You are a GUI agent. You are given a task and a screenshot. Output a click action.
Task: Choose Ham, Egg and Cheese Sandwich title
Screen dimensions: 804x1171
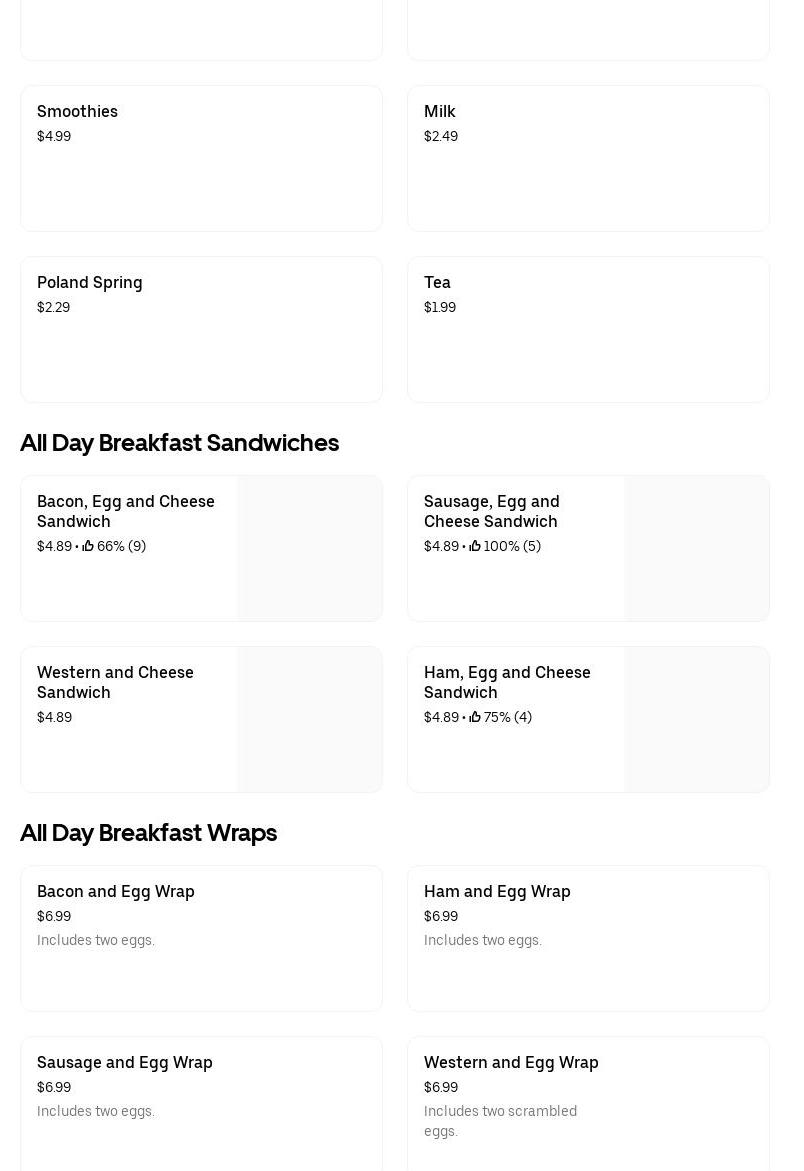coord(507,682)
